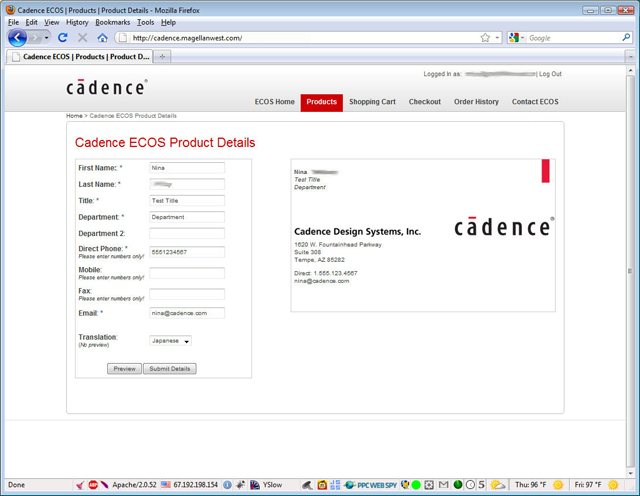Click the Home breadcrumb link
This screenshot has width=640, height=496.
(74, 116)
